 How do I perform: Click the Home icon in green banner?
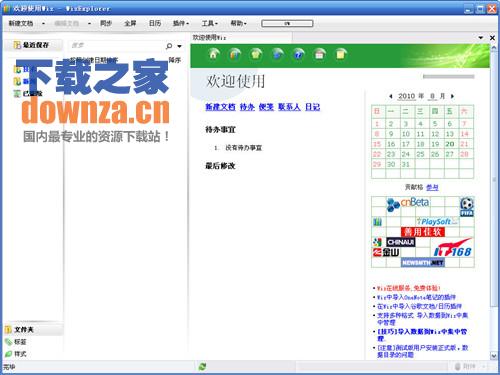point(213,54)
